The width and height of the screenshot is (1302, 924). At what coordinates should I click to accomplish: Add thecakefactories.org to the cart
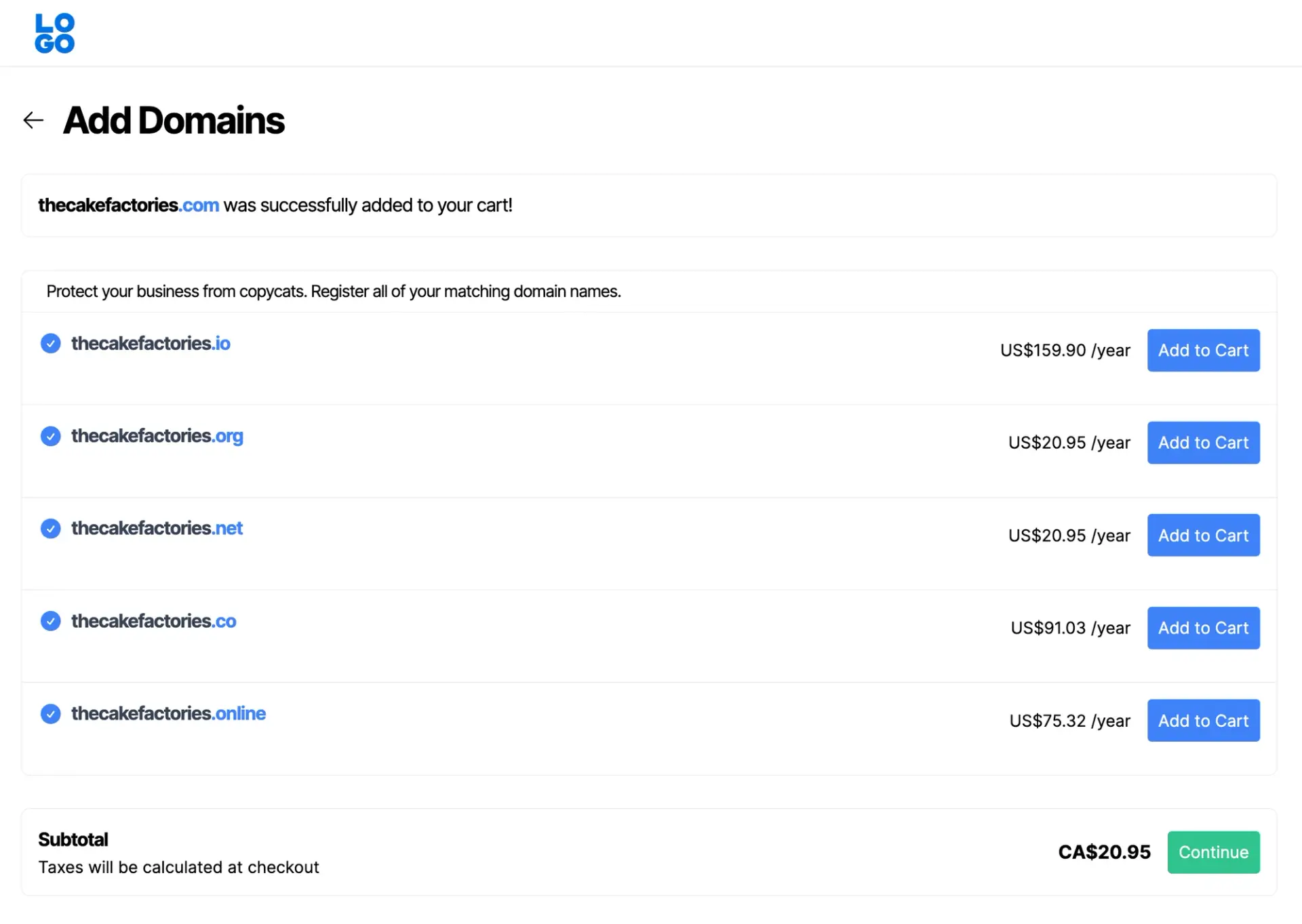1203,443
